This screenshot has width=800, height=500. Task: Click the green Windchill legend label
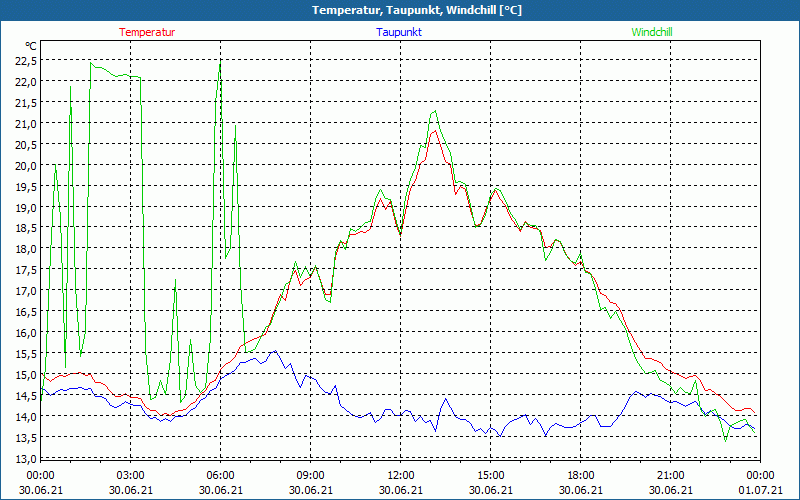(x=652, y=32)
